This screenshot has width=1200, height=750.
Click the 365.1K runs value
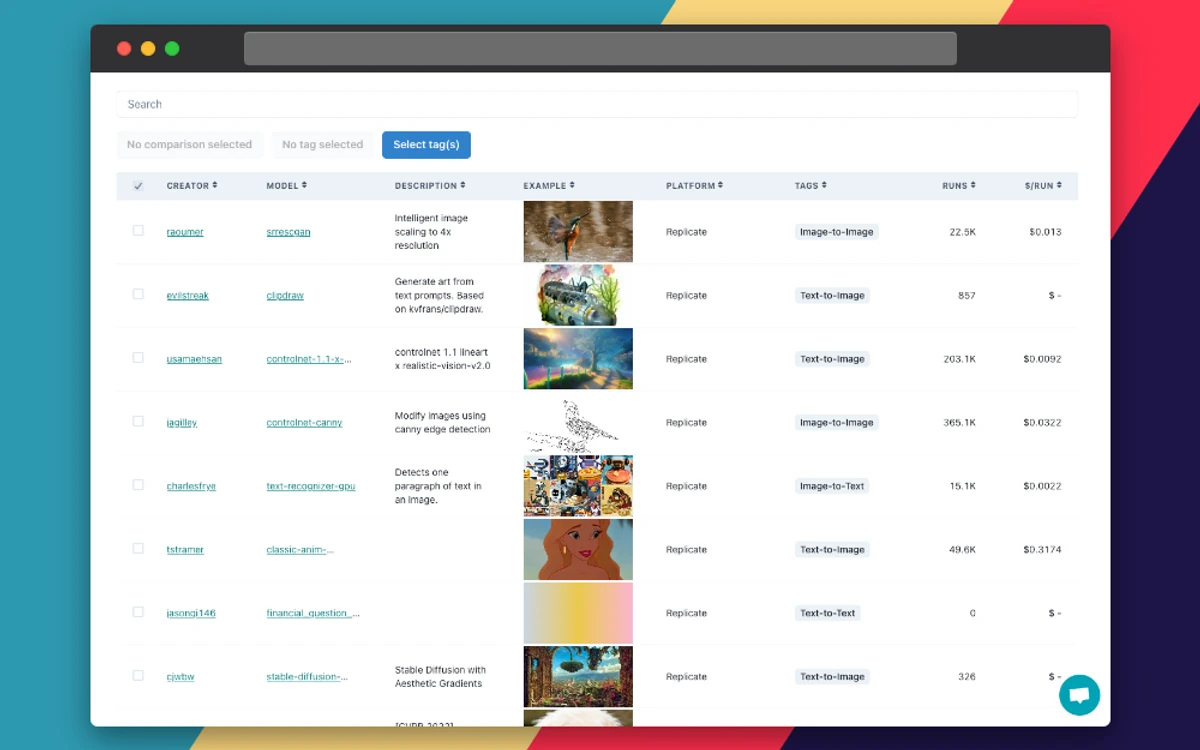click(959, 423)
